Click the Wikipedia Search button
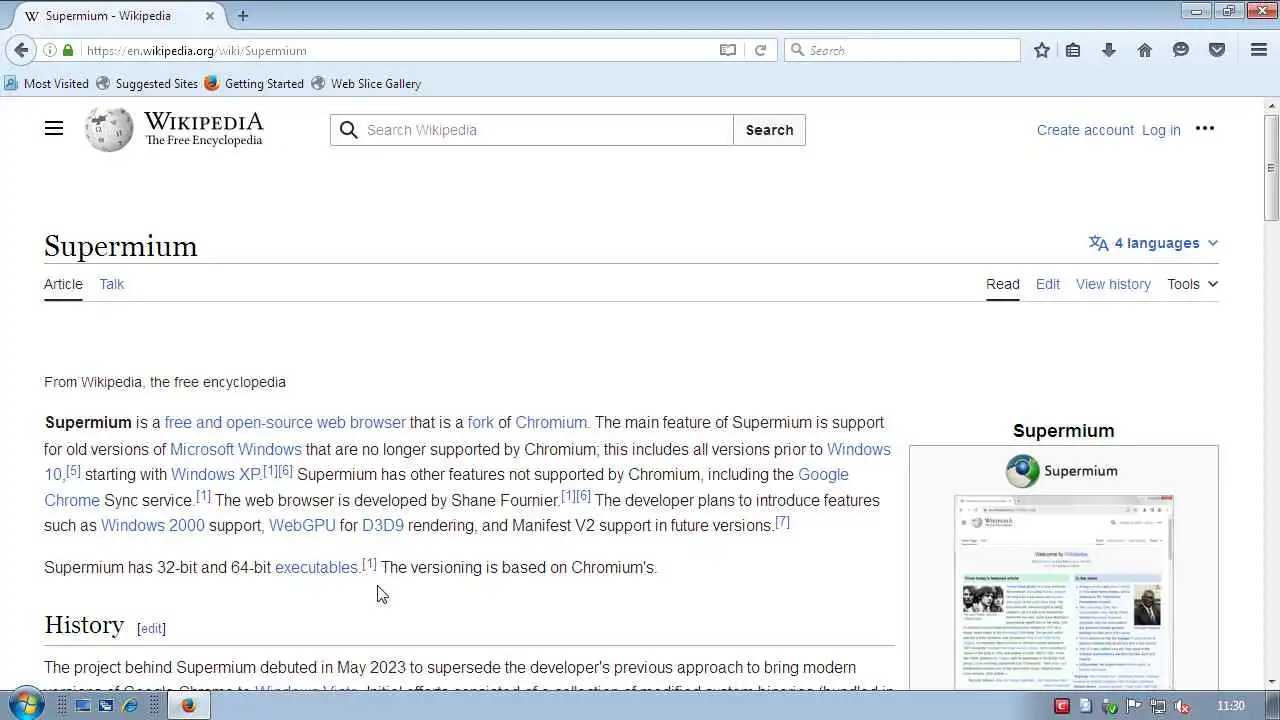Screen dimensions: 1280x720 769,130
